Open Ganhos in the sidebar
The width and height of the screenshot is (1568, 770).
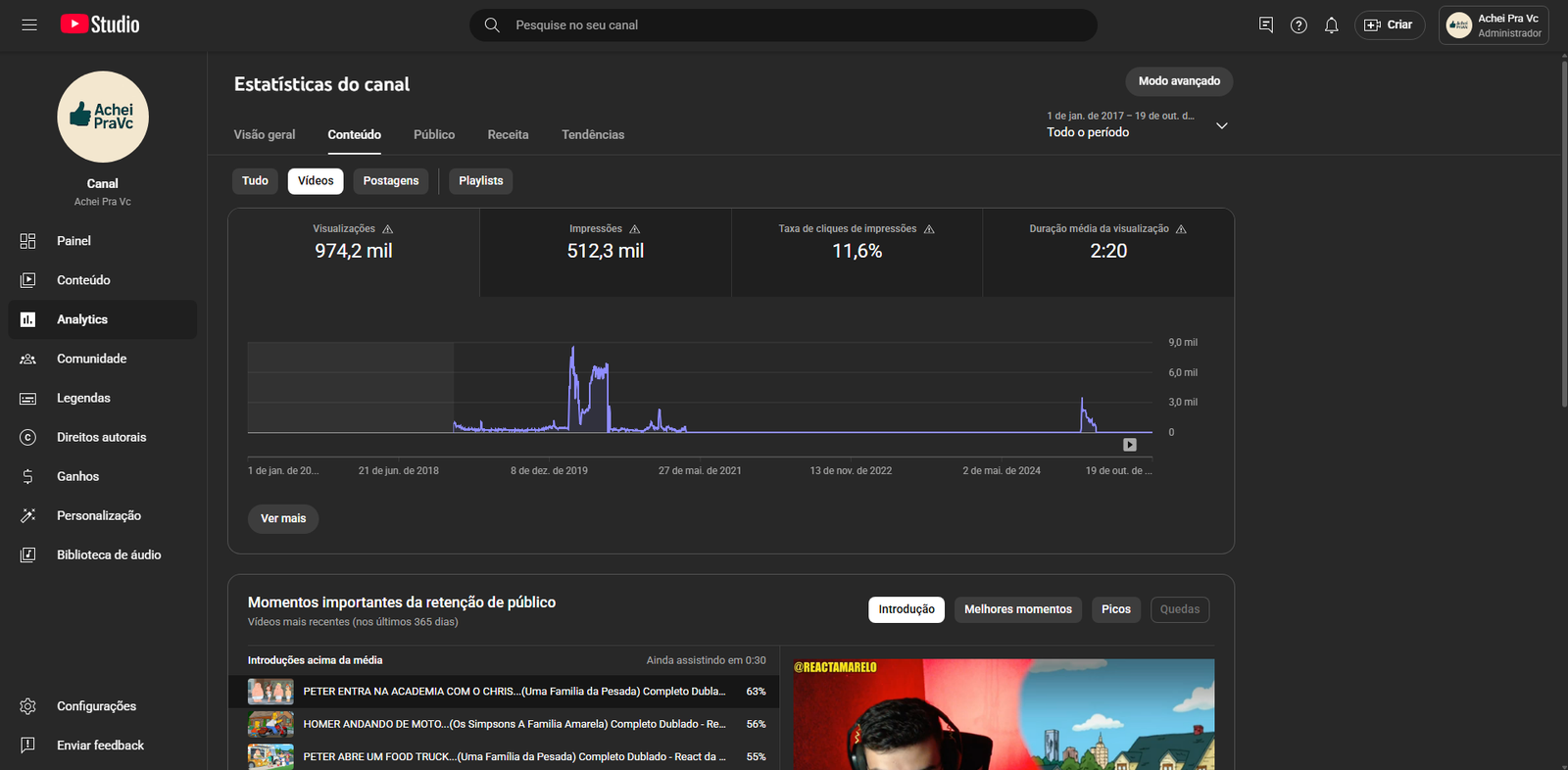pos(103,476)
